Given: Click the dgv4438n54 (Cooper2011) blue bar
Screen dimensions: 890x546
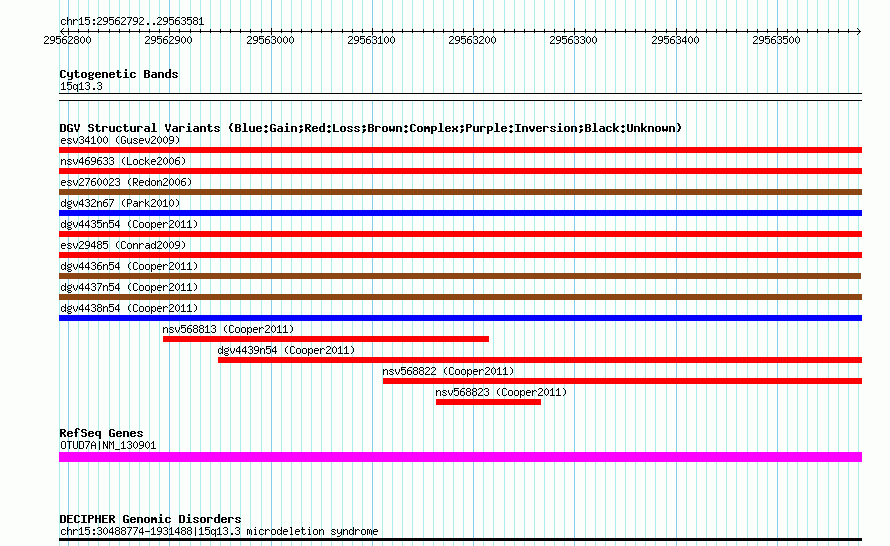Looking at the screenshot, I should [460, 318].
